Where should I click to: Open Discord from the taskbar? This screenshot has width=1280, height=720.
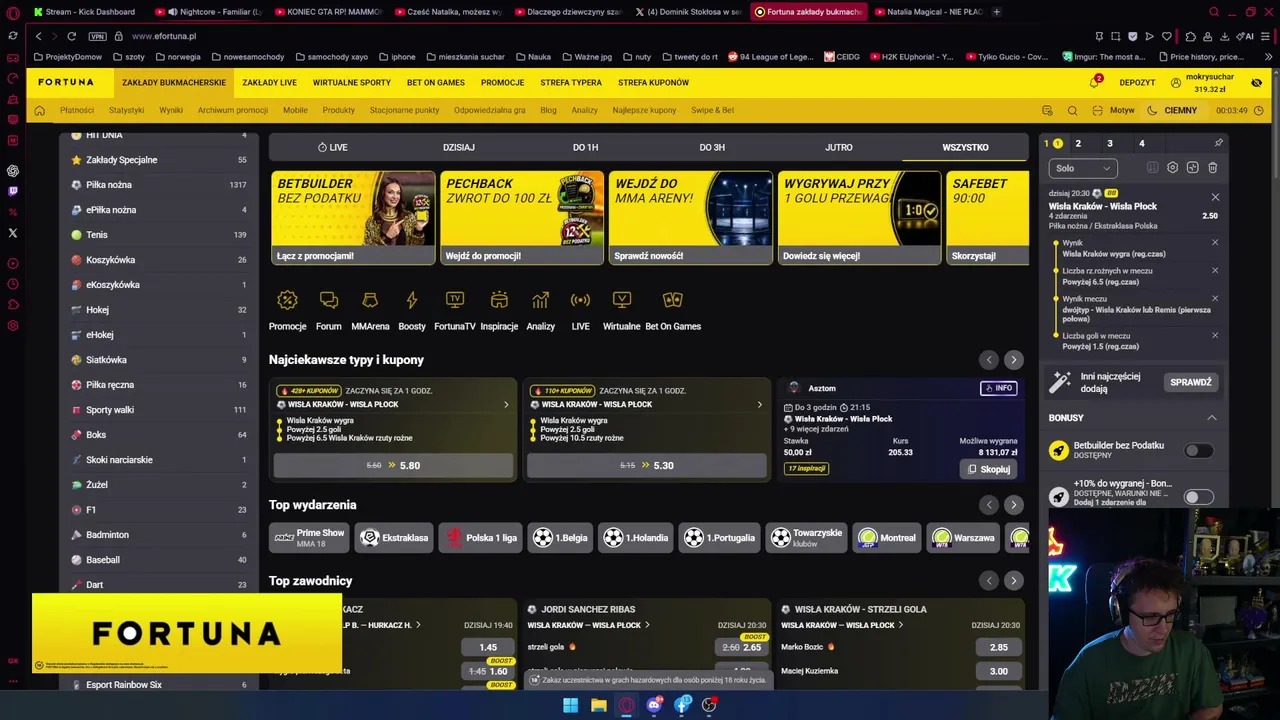pos(654,705)
